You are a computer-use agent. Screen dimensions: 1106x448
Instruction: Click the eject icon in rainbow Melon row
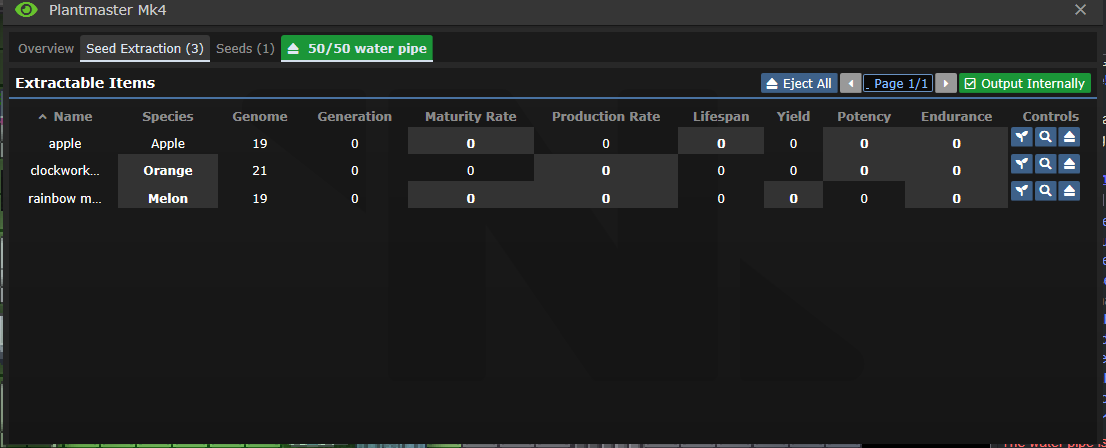click(1069, 190)
